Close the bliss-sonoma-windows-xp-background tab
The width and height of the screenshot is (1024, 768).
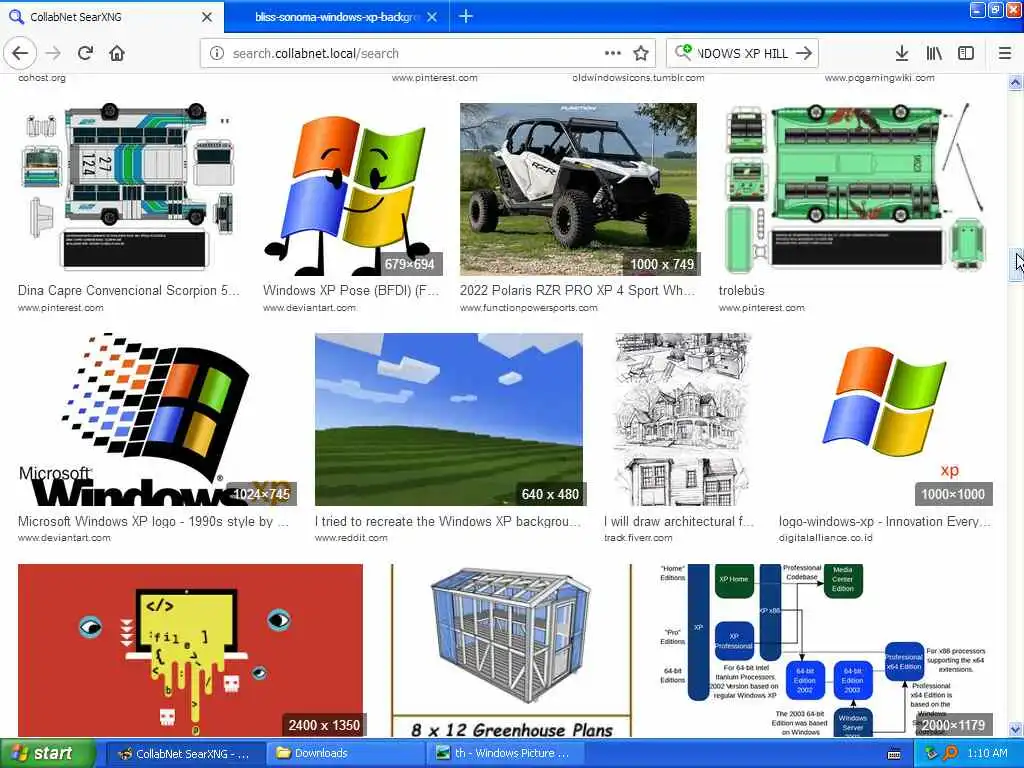tap(432, 17)
